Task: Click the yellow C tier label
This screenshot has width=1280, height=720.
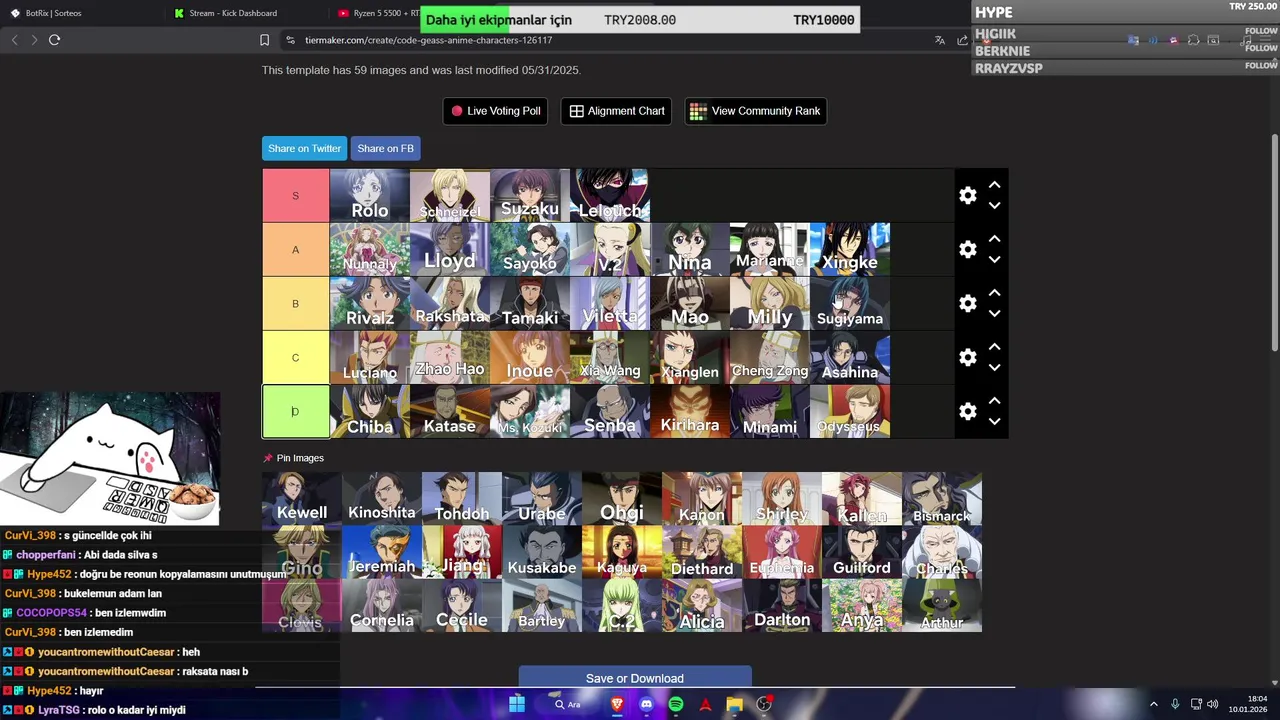Action: [x=295, y=357]
